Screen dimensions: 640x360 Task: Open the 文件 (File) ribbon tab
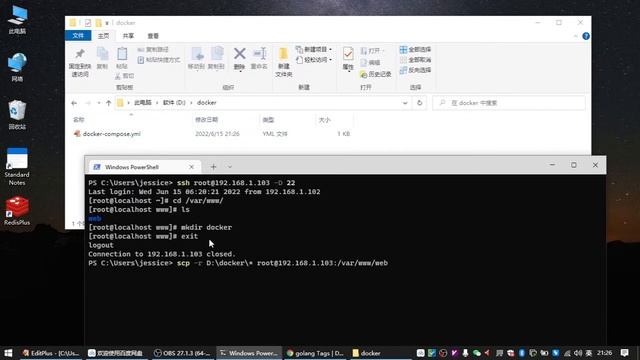point(78,36)
